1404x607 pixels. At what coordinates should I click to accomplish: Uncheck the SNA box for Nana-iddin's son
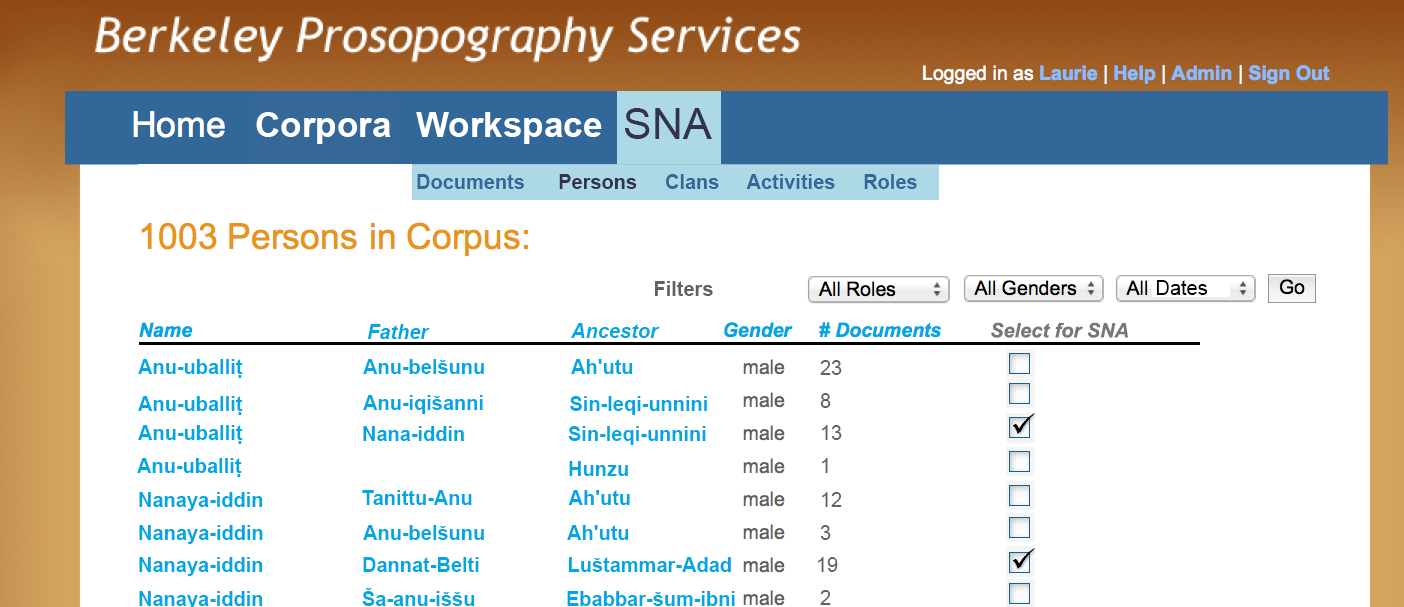tap(1019, 427)
